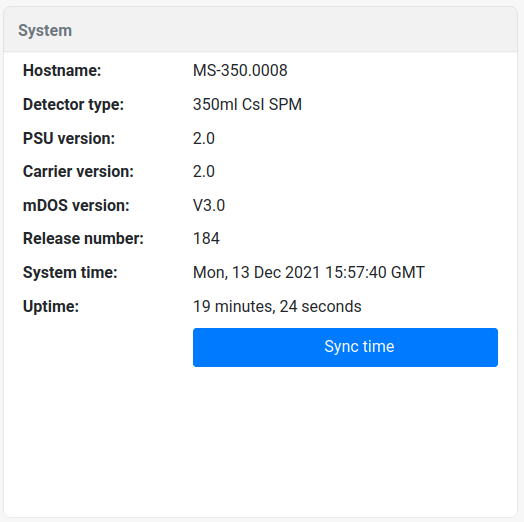Image resolution: width=524 pixels, height=522 pixels.
Task: Click the 24 seconds uptime text
Action: [320, 306]
